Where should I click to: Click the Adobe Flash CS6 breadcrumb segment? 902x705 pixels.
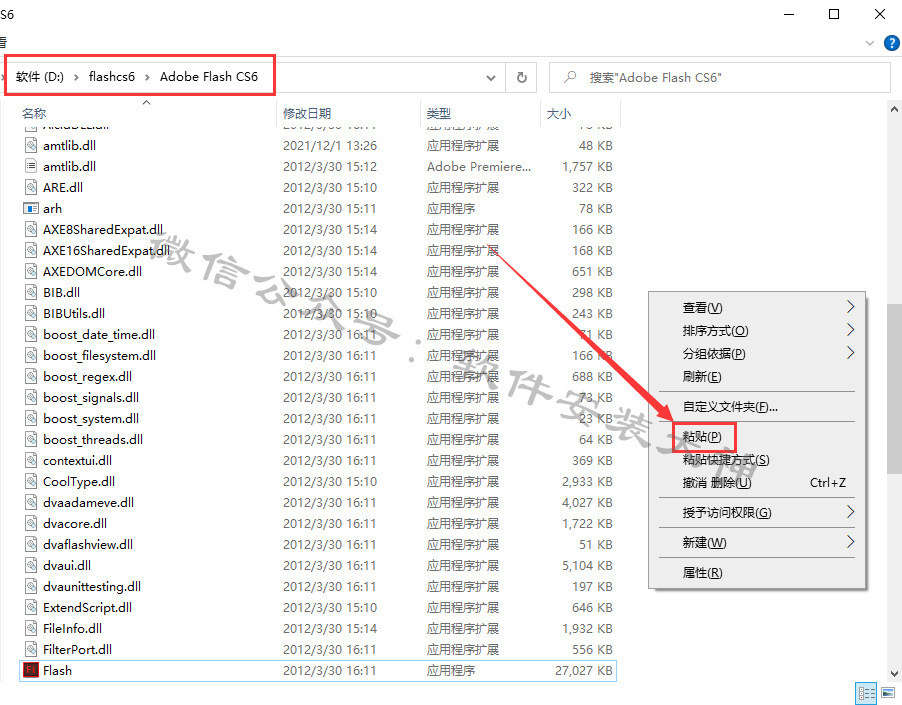209,77
